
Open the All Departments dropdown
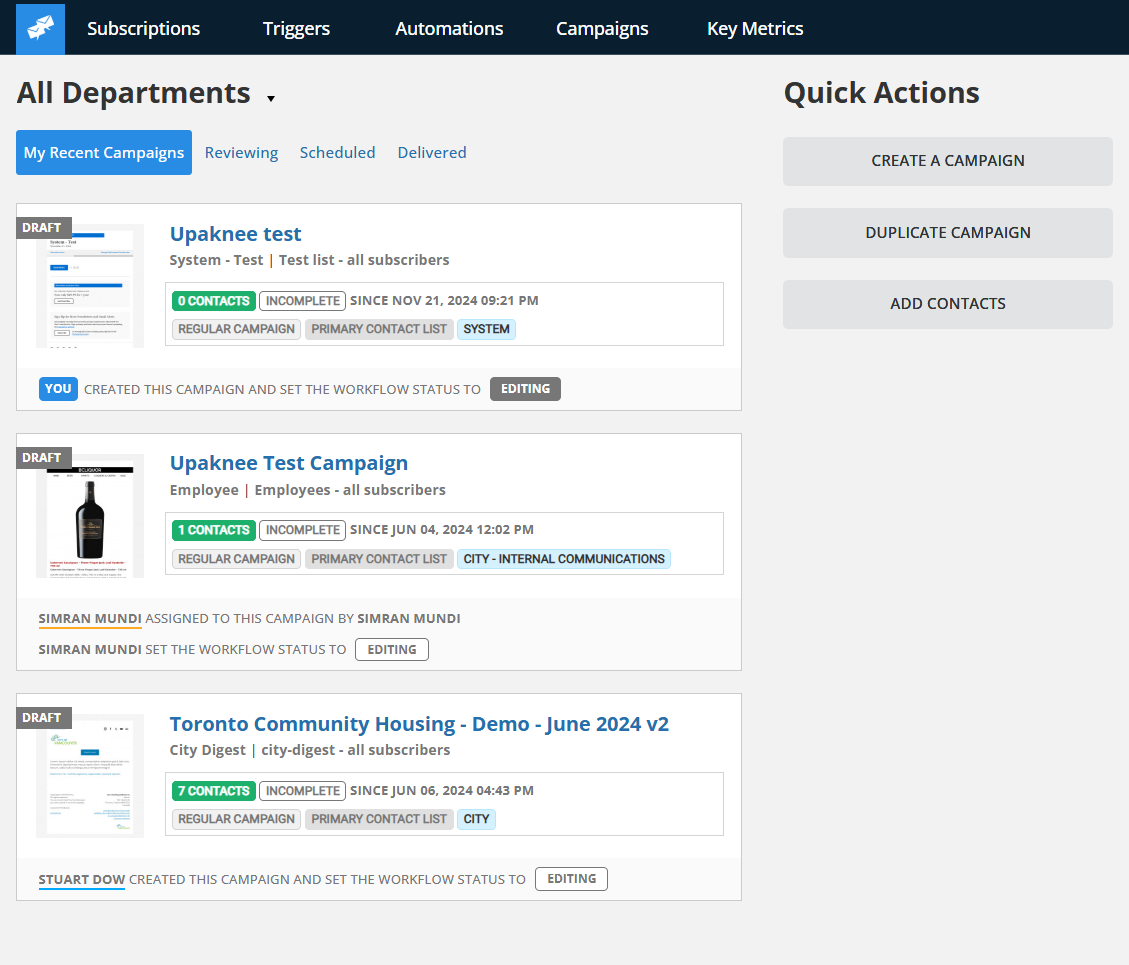coord(146,92)
